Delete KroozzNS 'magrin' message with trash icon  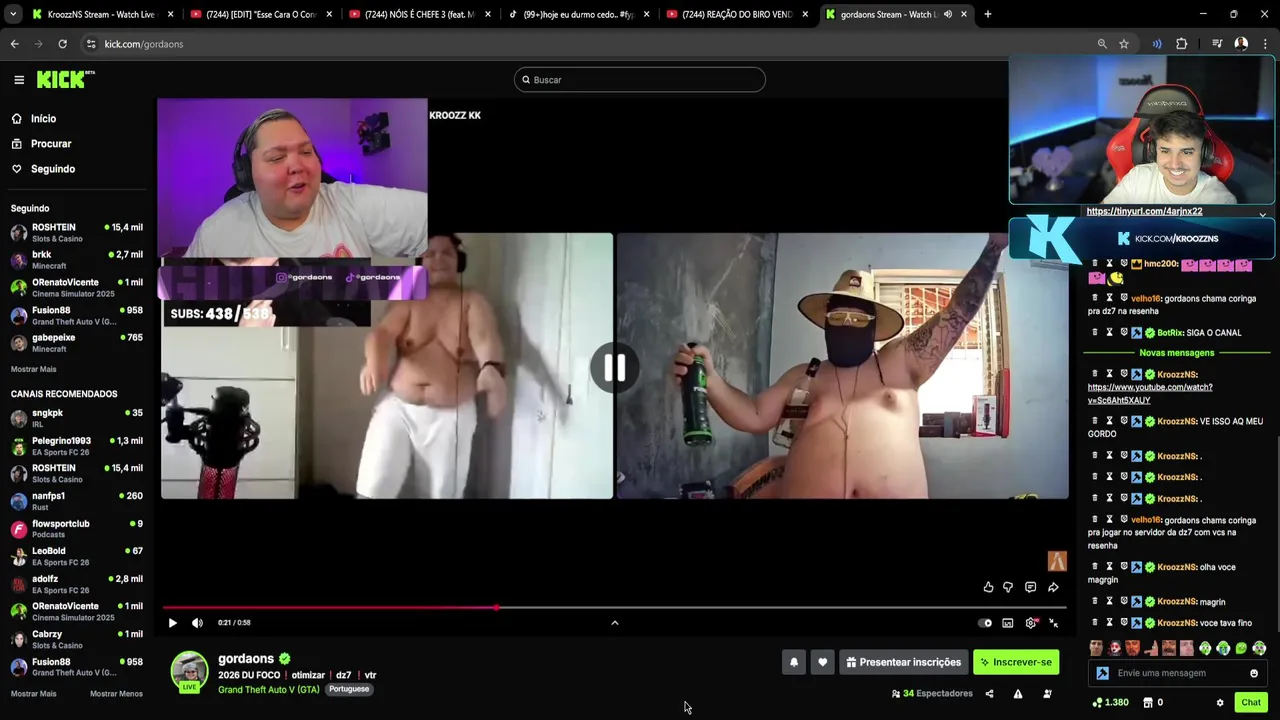1095,602
